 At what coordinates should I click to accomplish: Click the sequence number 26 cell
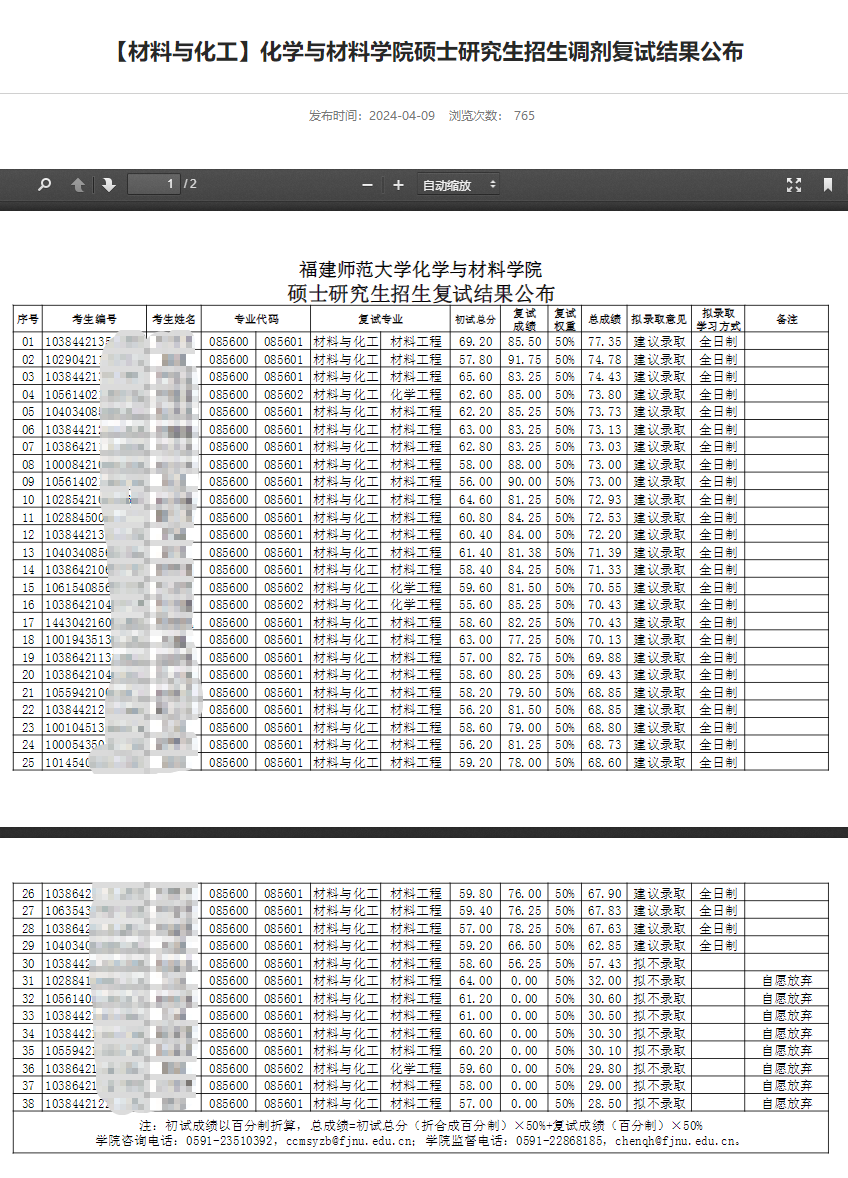click(28, 894)
